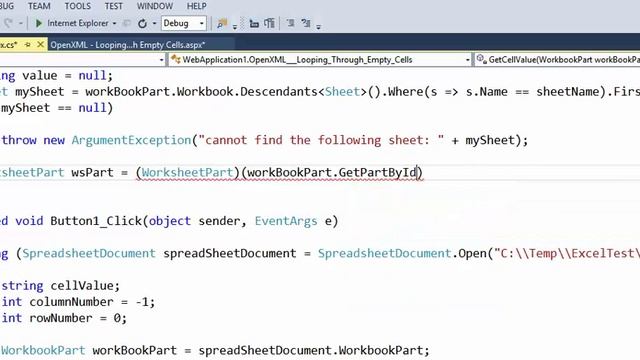Open the WINDOW menu
This screenshot has width=640, height=360.
pos(155,6)
